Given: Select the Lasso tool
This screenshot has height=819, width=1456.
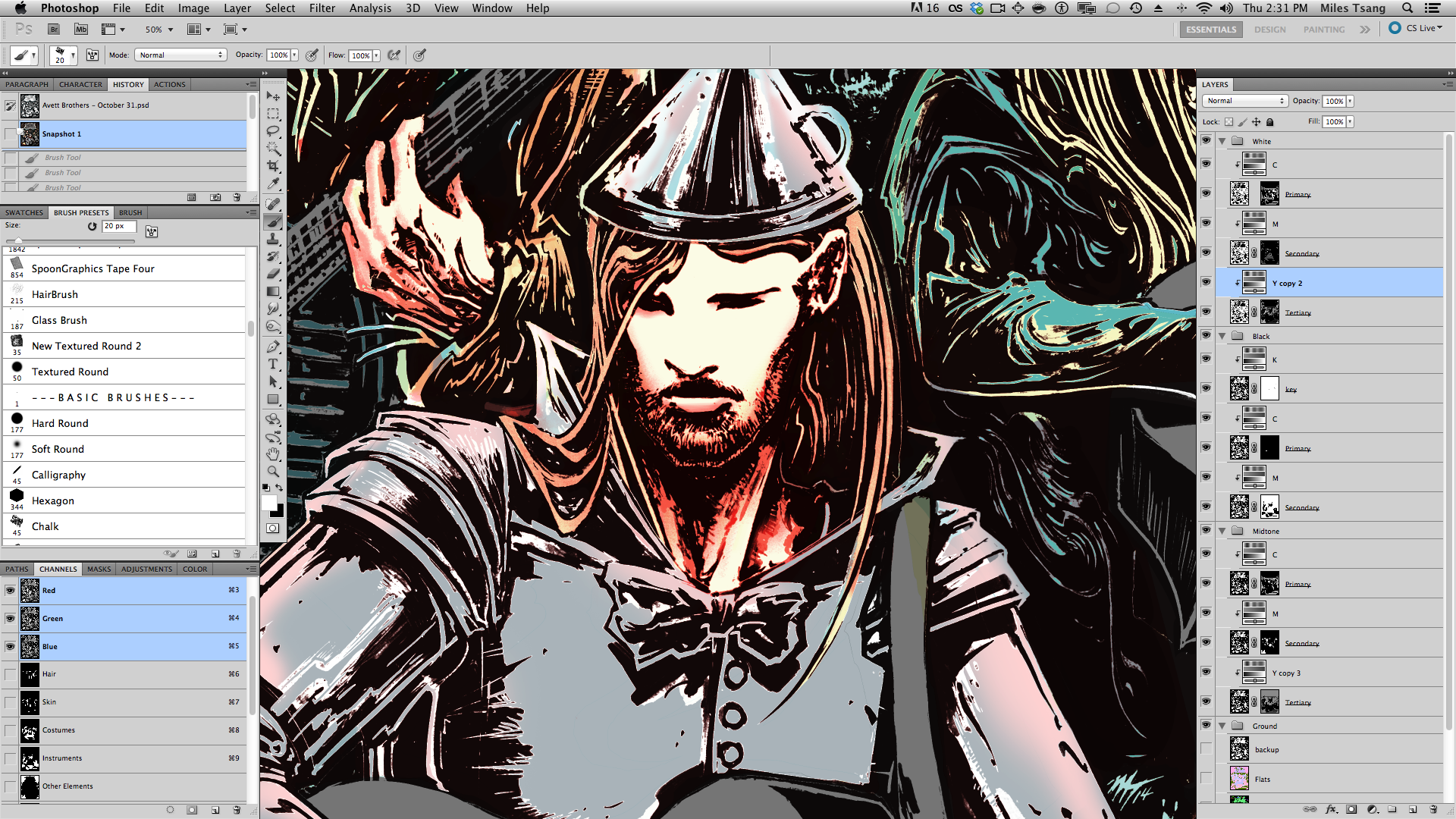Looking at the screenshot, I should [273, 131].
